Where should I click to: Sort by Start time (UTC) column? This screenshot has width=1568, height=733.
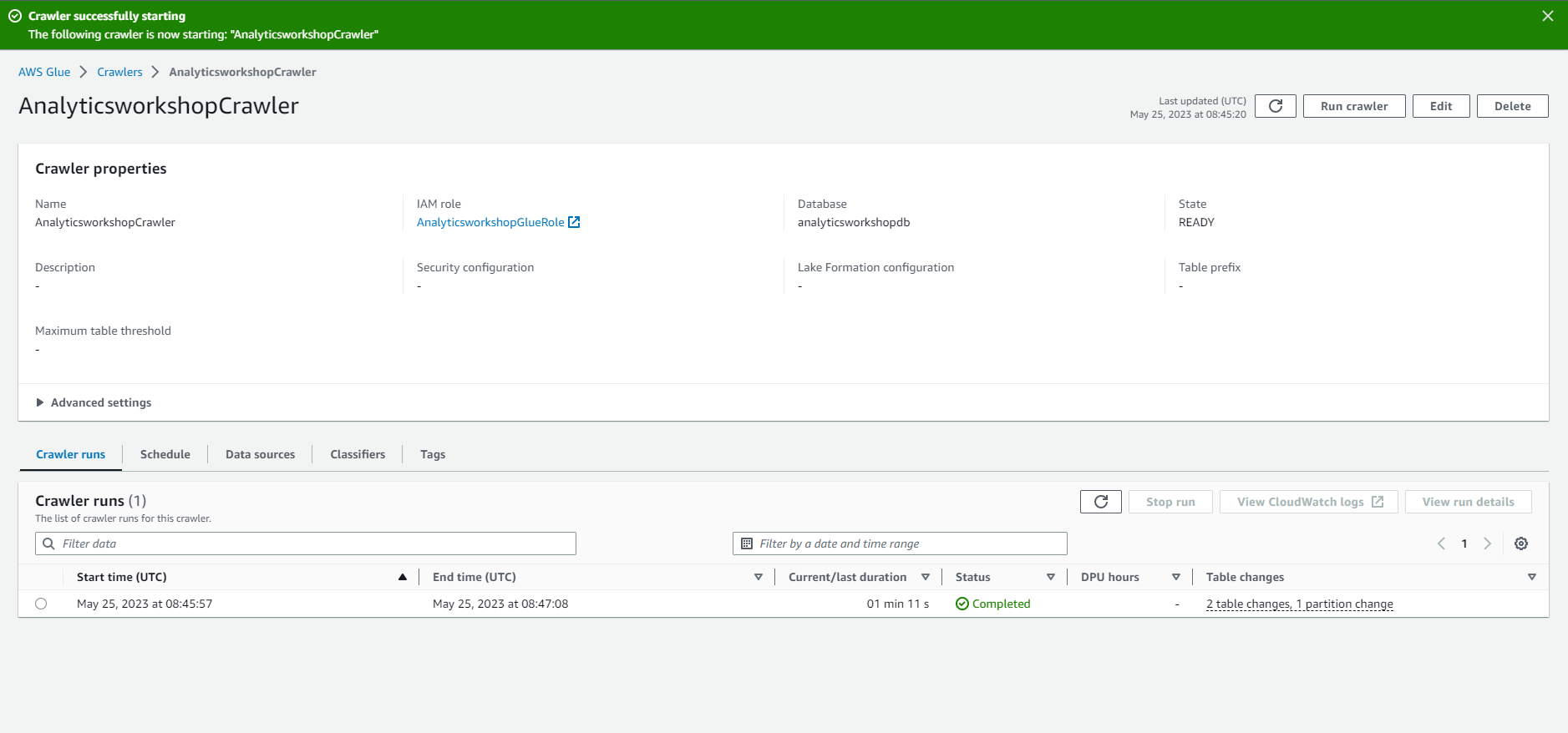[x=403, y=577]
